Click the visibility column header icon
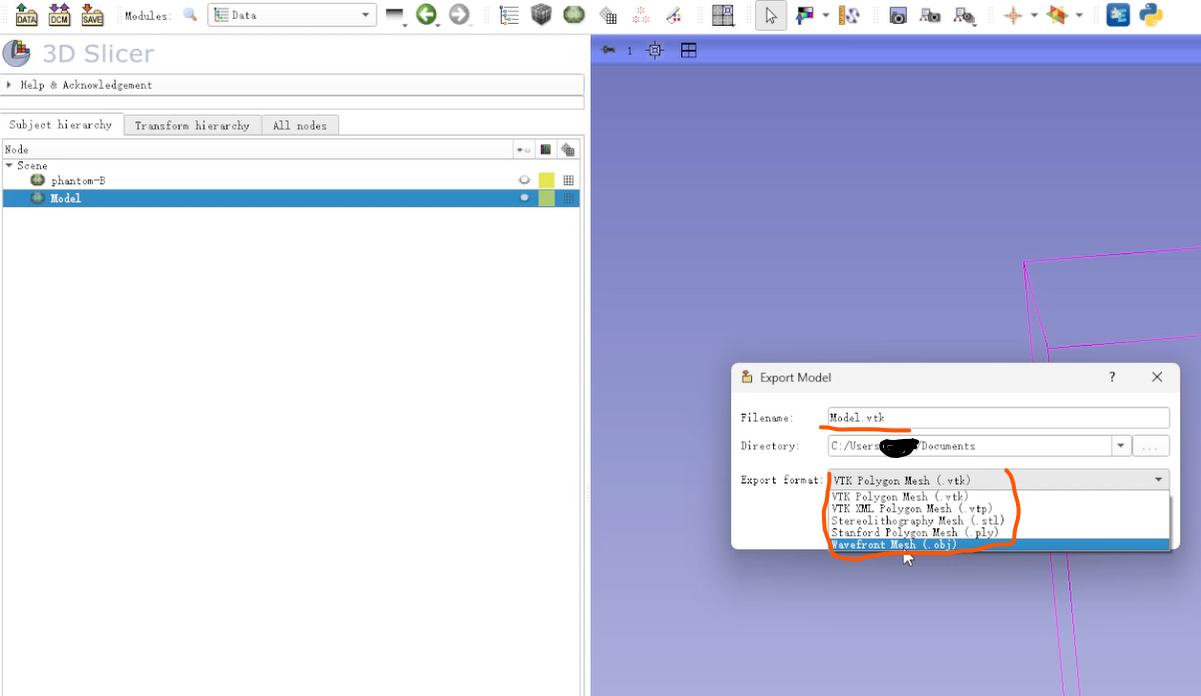This screenshot has height=696, width=1201. [523, 149]
